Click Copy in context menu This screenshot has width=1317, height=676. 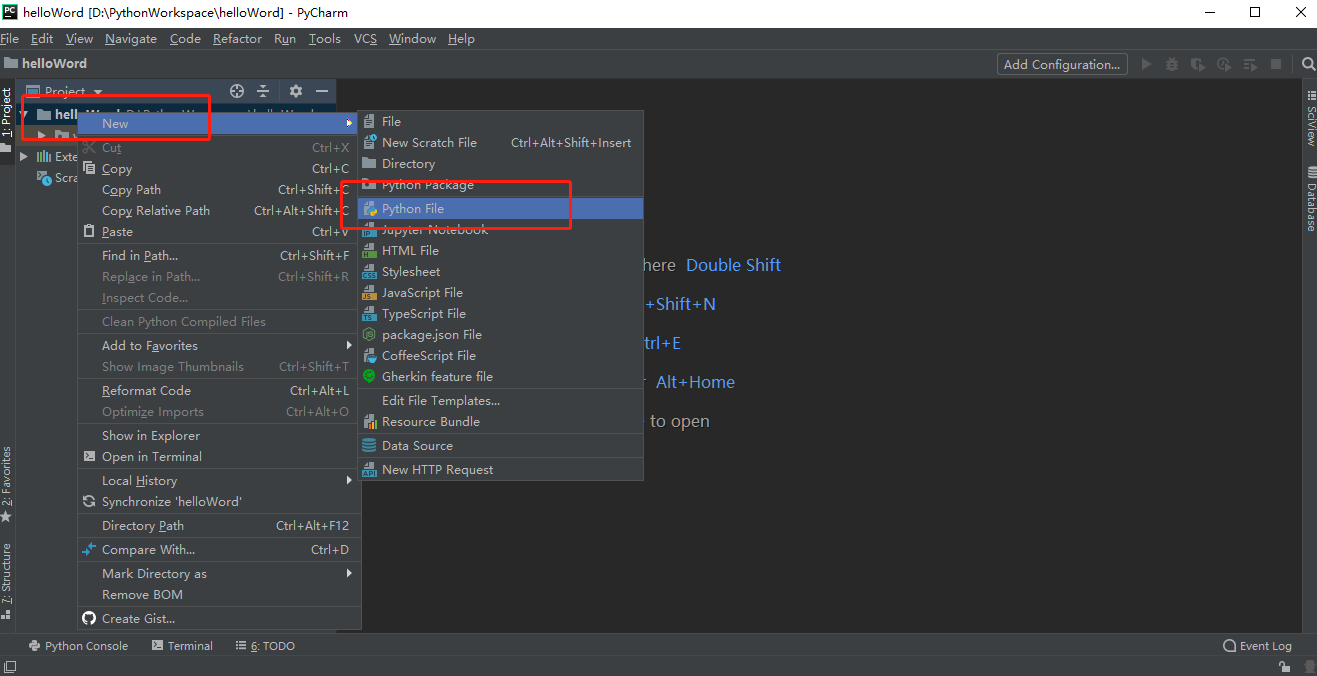[219, 168]
